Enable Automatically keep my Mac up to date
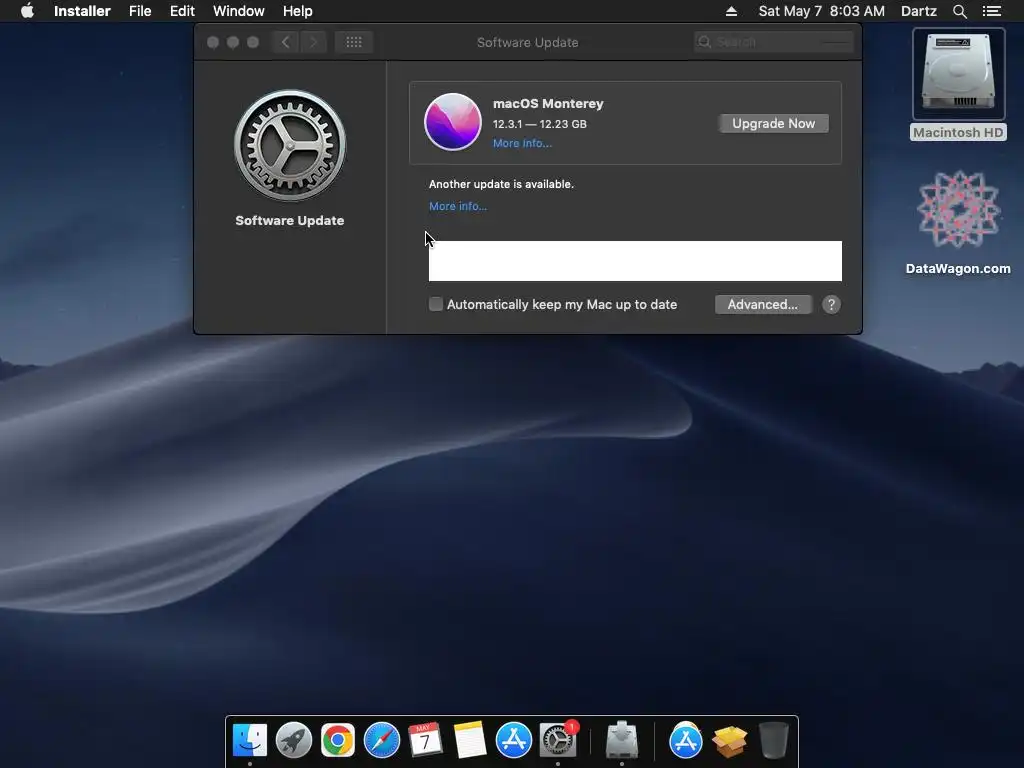 [x=436, y=304]
